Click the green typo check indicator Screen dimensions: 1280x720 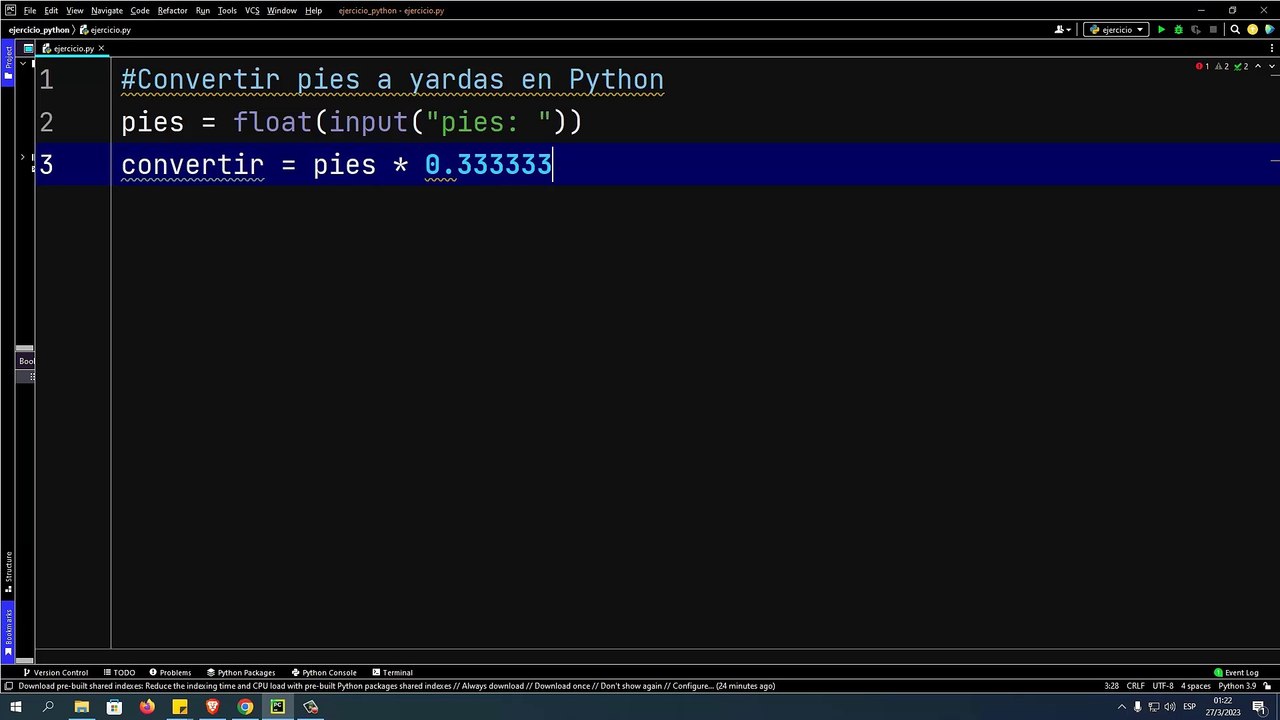point(1240,66)
